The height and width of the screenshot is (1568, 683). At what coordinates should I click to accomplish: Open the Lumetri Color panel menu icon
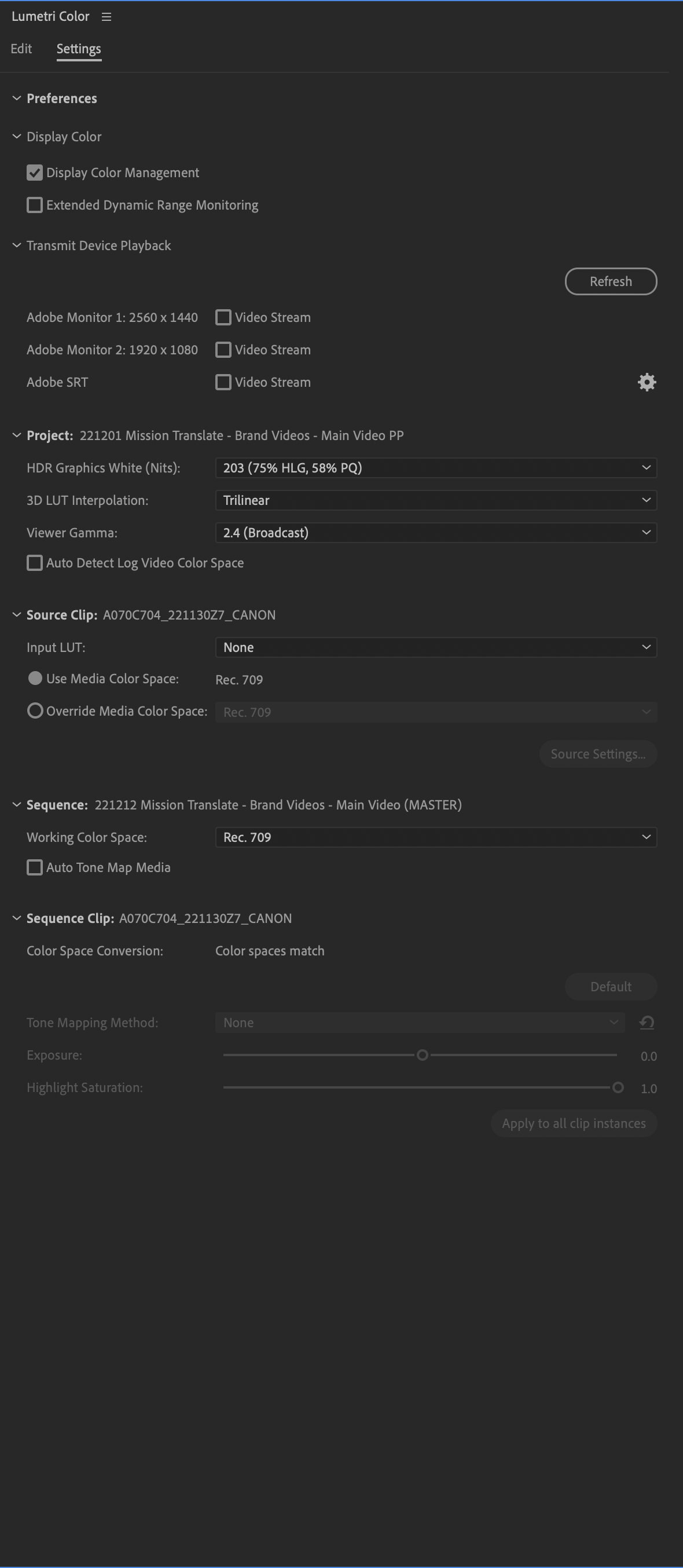[x=107, y=17]
